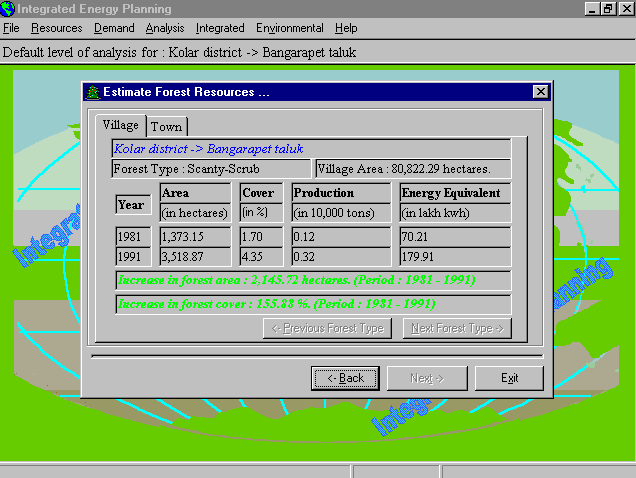636x478 pixels.
Task: Restore down the main application window
Action: coord(608,8)
